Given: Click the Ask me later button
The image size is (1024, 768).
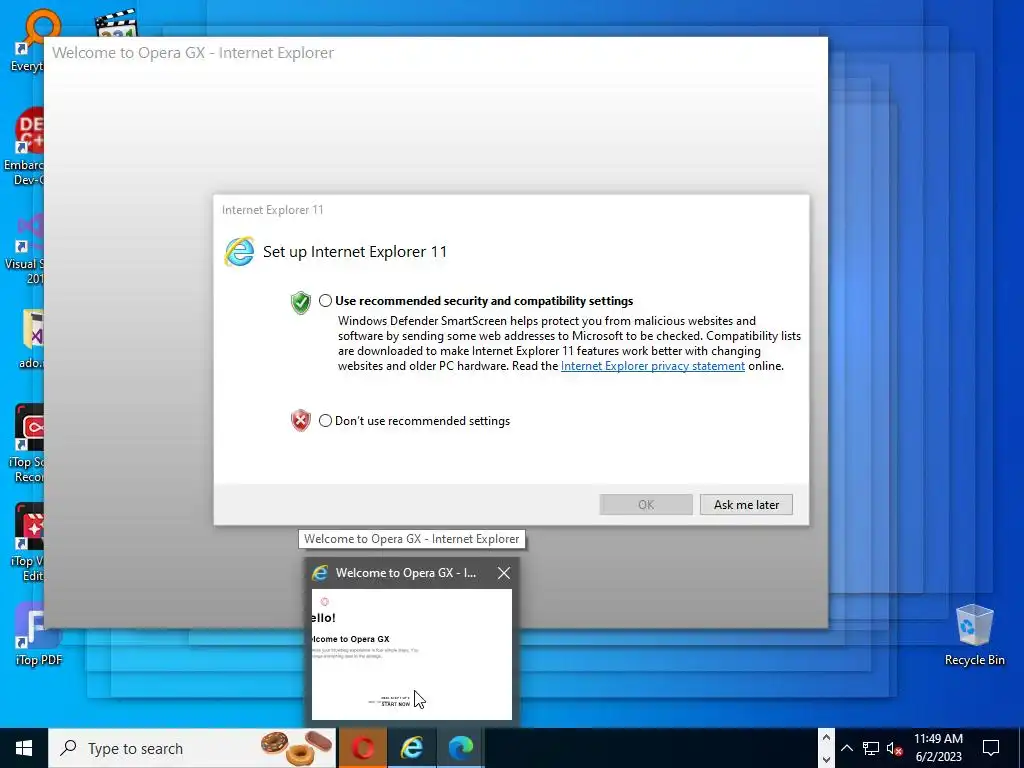Looking at the screenshot, I should click(x=746, y=505).
